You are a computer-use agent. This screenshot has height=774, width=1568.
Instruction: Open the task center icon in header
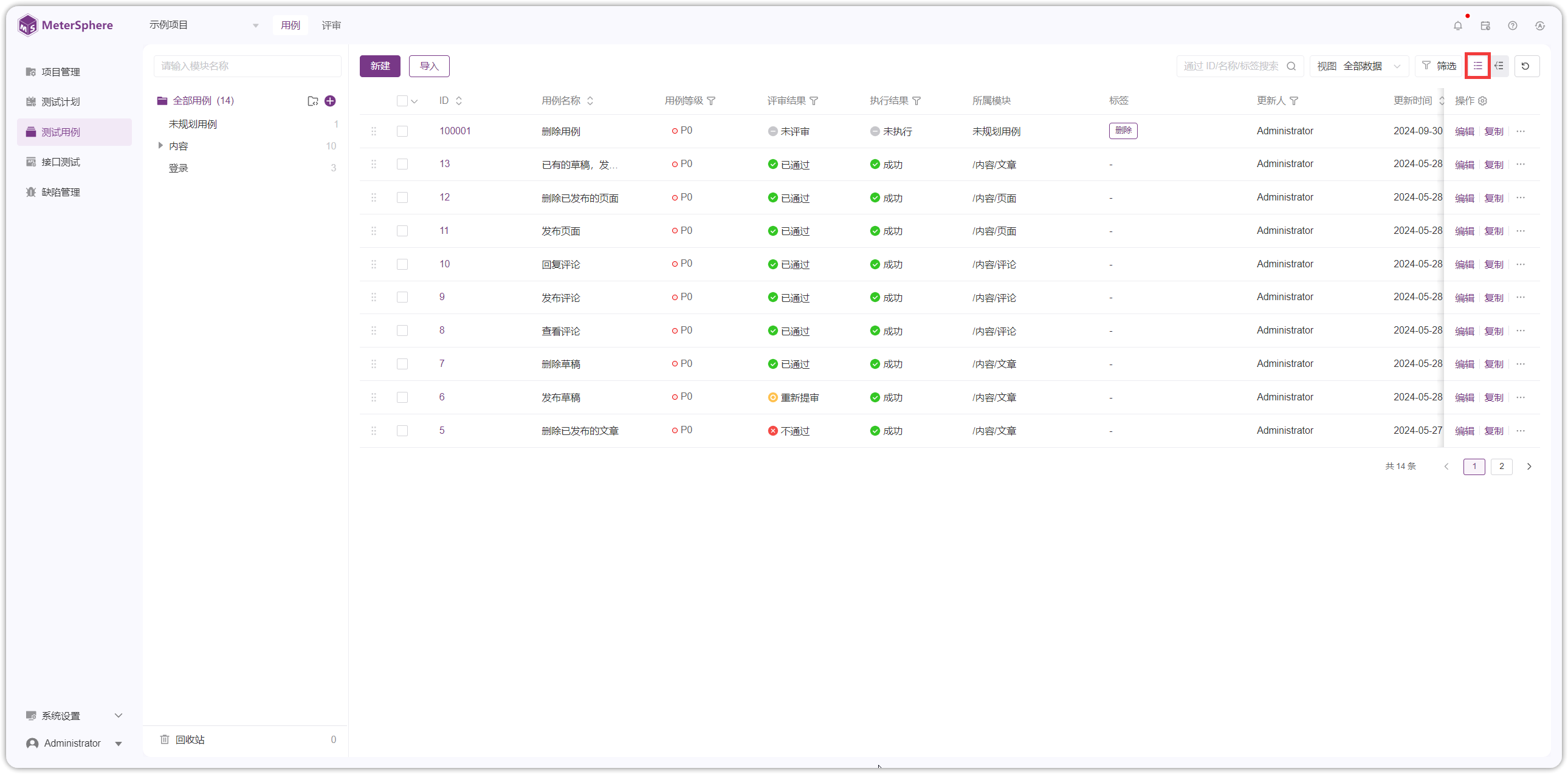point(1485,26)
